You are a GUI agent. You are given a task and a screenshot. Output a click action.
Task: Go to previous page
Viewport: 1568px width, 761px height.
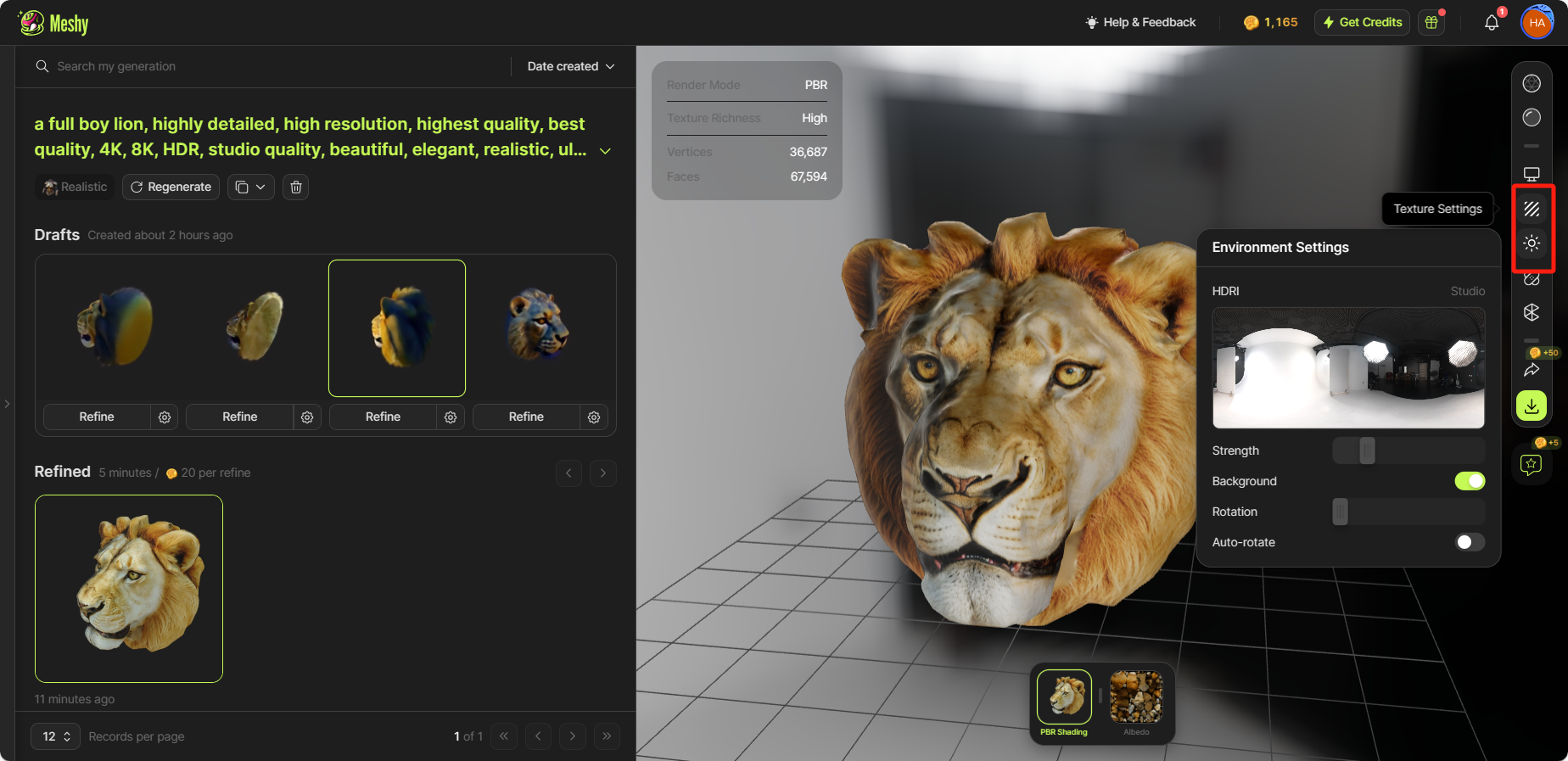[x=538, y=736]
